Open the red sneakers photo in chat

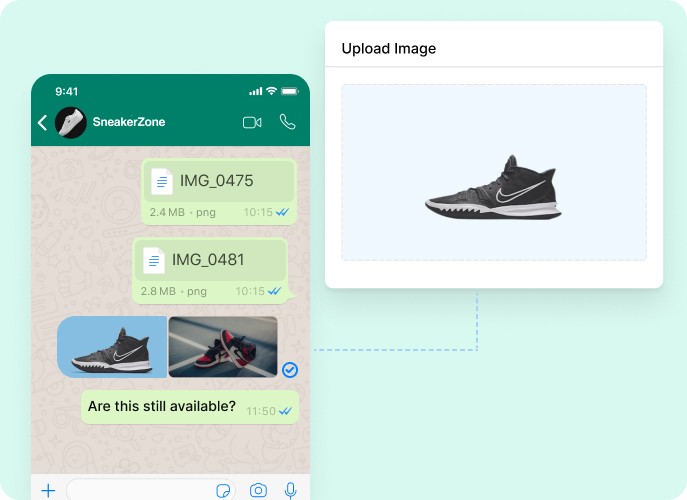tap(223, 347)
